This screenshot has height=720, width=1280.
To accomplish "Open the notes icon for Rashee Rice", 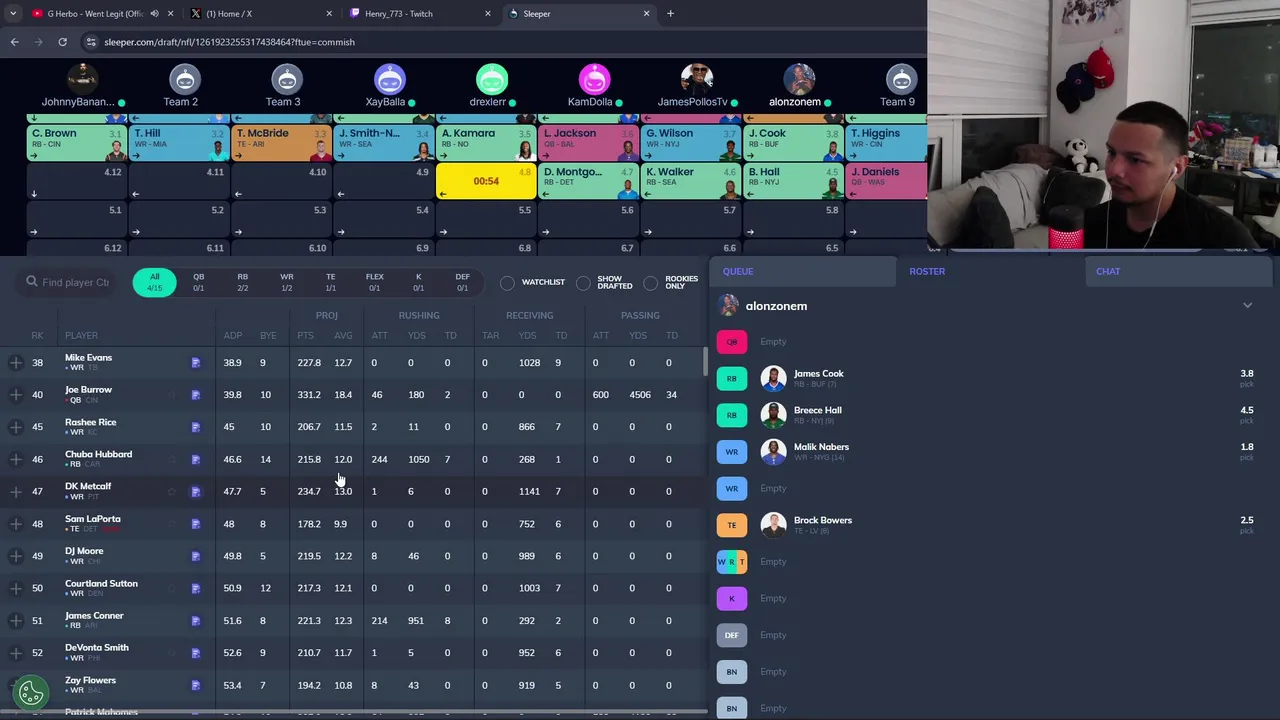I will point(196,427).
